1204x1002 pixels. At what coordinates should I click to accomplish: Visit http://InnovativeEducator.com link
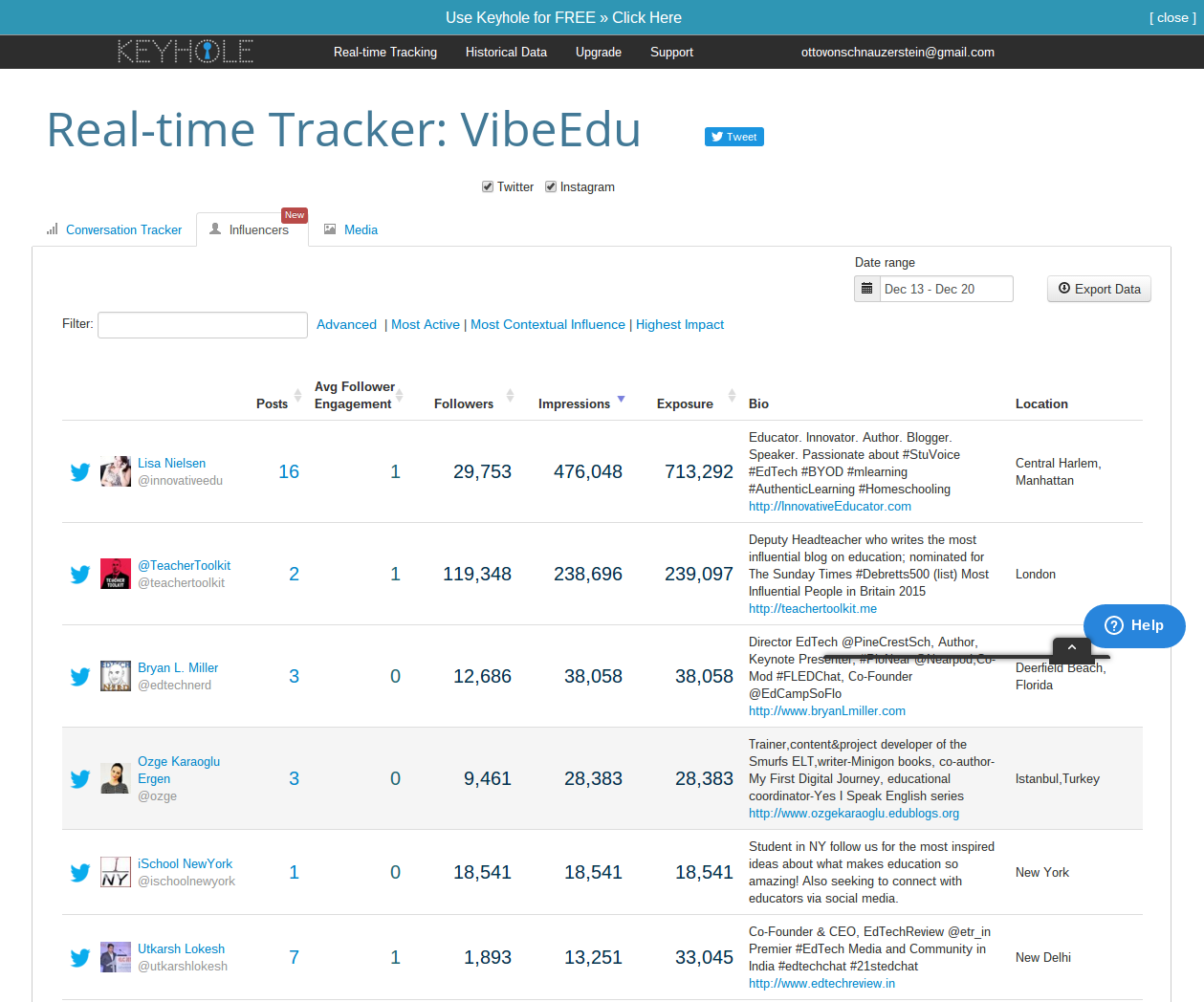coord(830,507)
